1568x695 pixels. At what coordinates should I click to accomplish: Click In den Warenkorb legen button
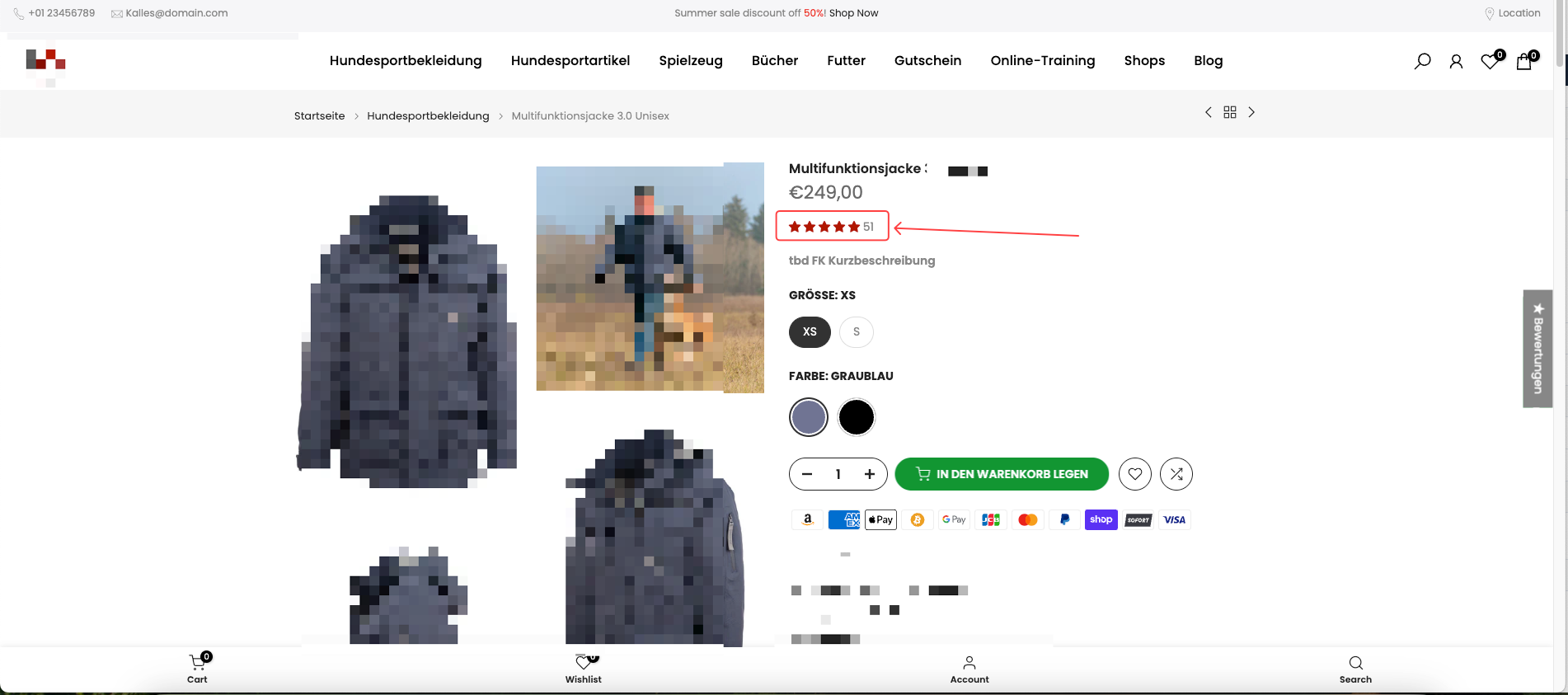click(1002, 474)
